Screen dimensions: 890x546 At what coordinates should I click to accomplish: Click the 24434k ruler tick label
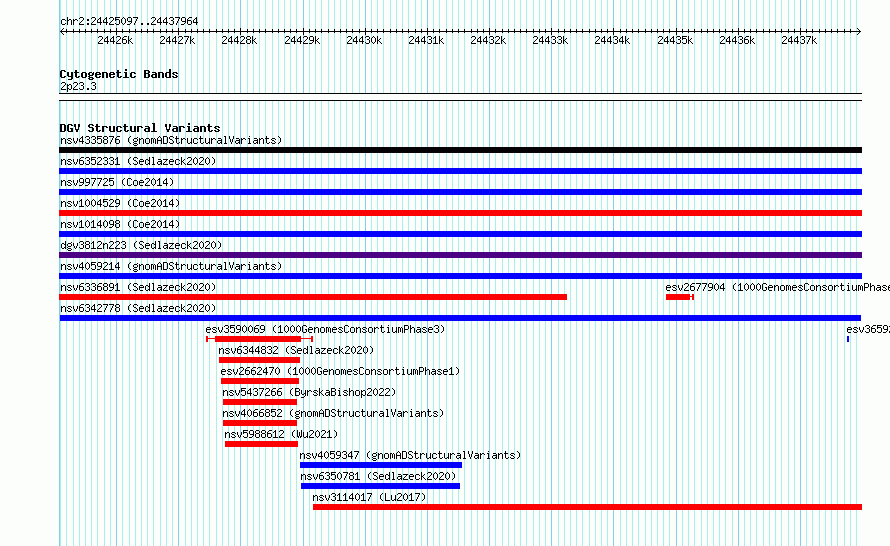[x=612, y=40]
